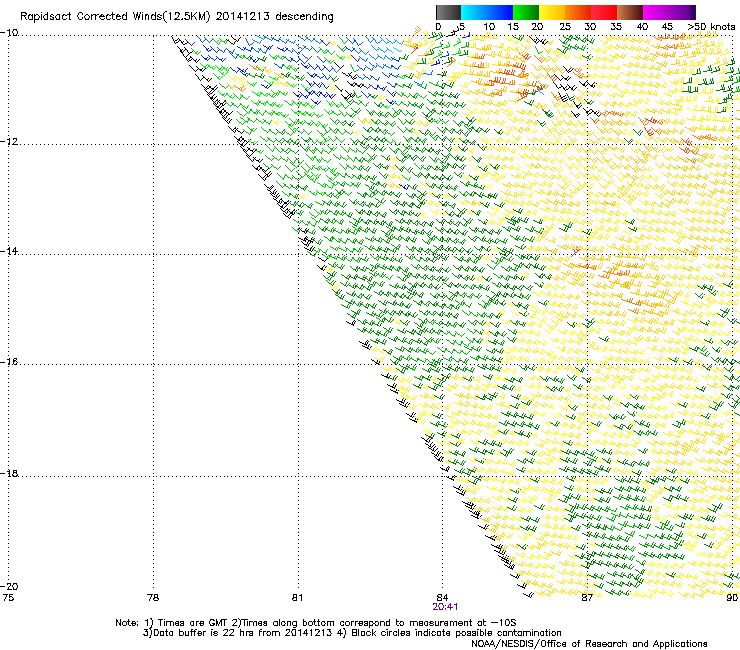Click the NOAA/NESDIS Office of Research credit
Image resolution: width=740 pixels, height=650 pixels.
pos(589,644)
